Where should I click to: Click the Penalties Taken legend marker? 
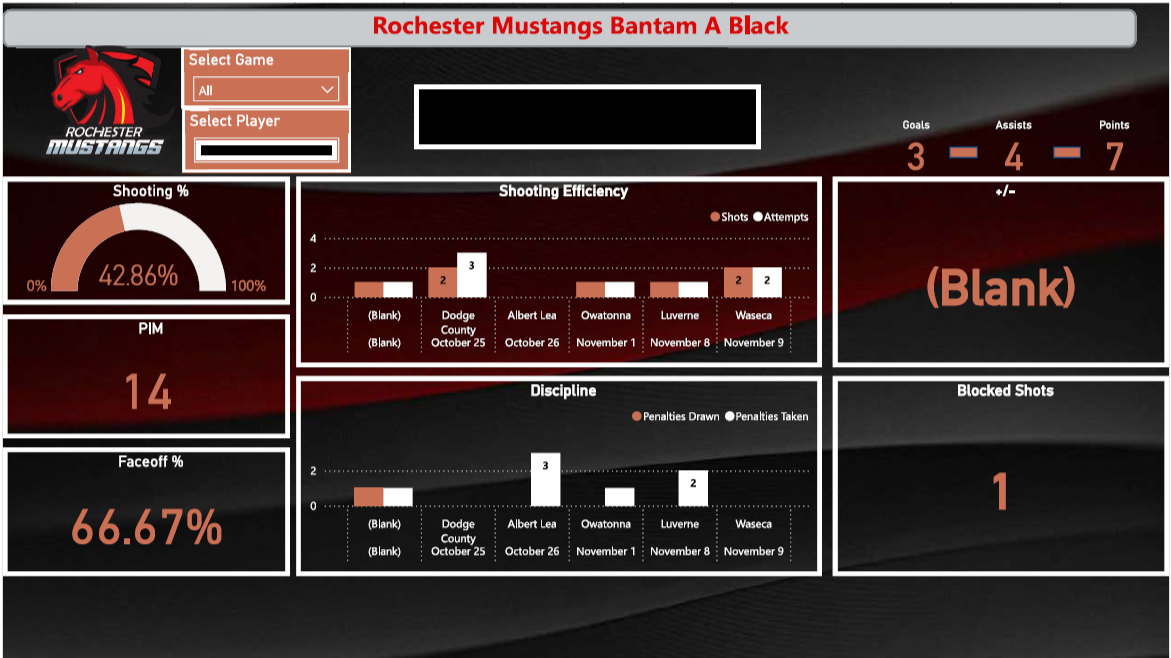pyautogui.click(x=730, y=416)
